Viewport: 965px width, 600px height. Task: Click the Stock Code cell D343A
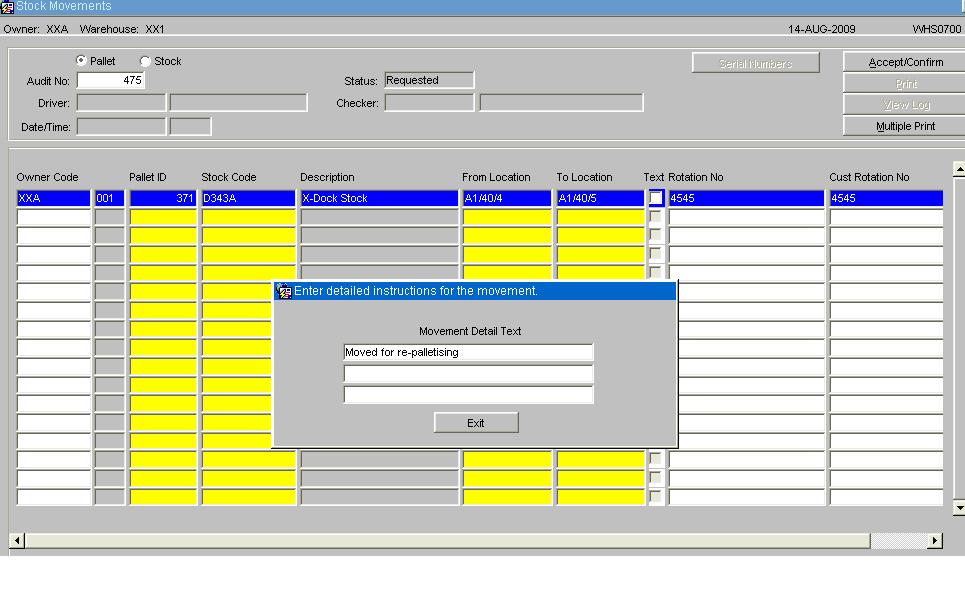tap(249, 198)
